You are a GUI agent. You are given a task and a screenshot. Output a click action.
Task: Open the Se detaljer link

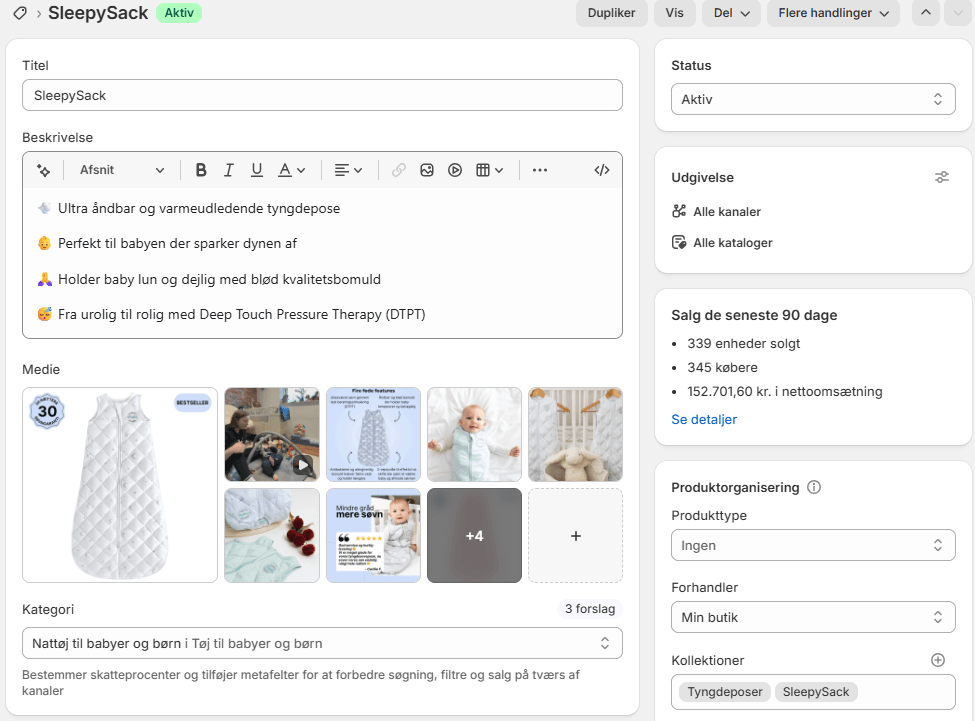click(x=704, y=420)
